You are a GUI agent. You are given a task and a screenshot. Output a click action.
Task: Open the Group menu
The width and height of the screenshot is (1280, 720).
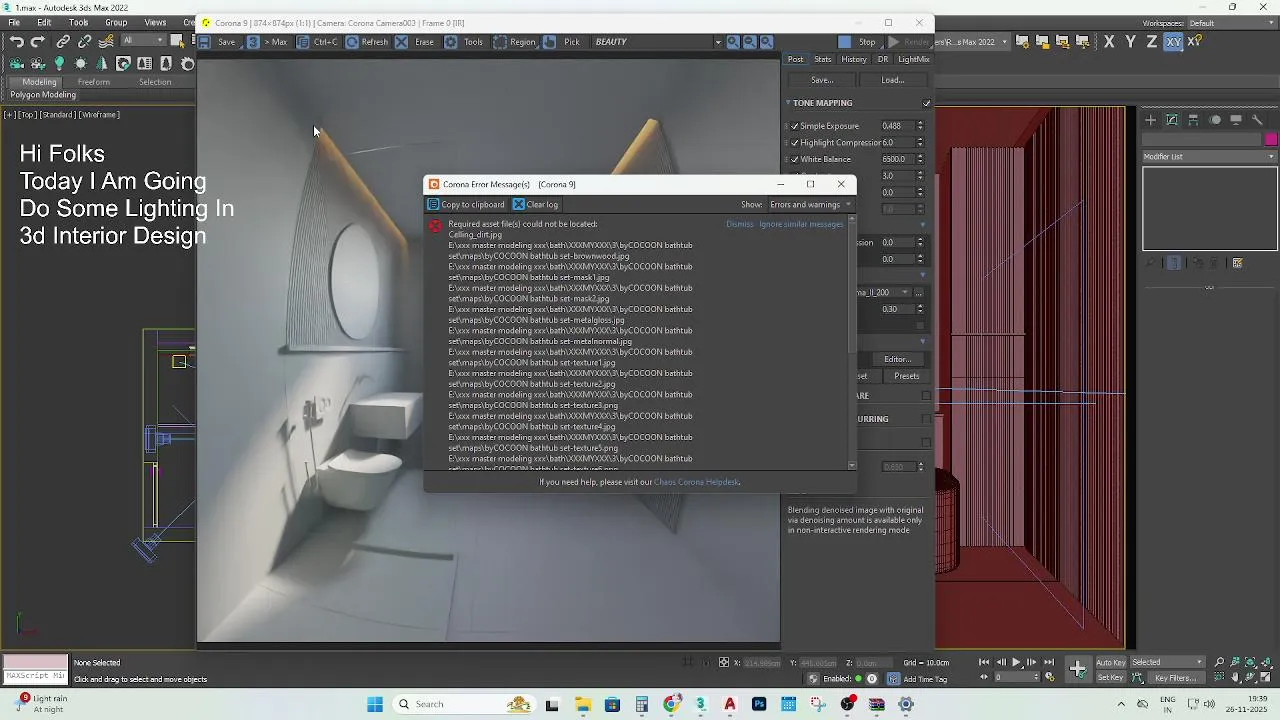[116, 22]
